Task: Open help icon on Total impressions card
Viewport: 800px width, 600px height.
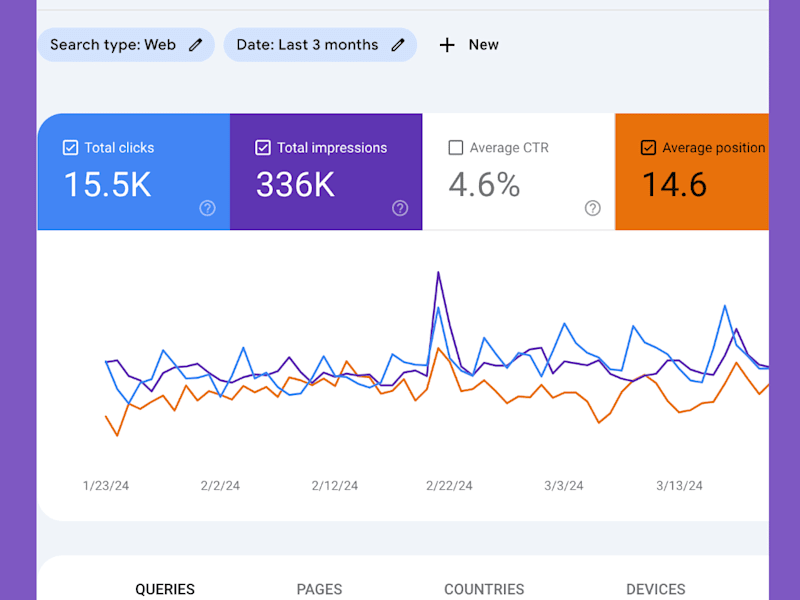Action: click(x=400, y=208)
